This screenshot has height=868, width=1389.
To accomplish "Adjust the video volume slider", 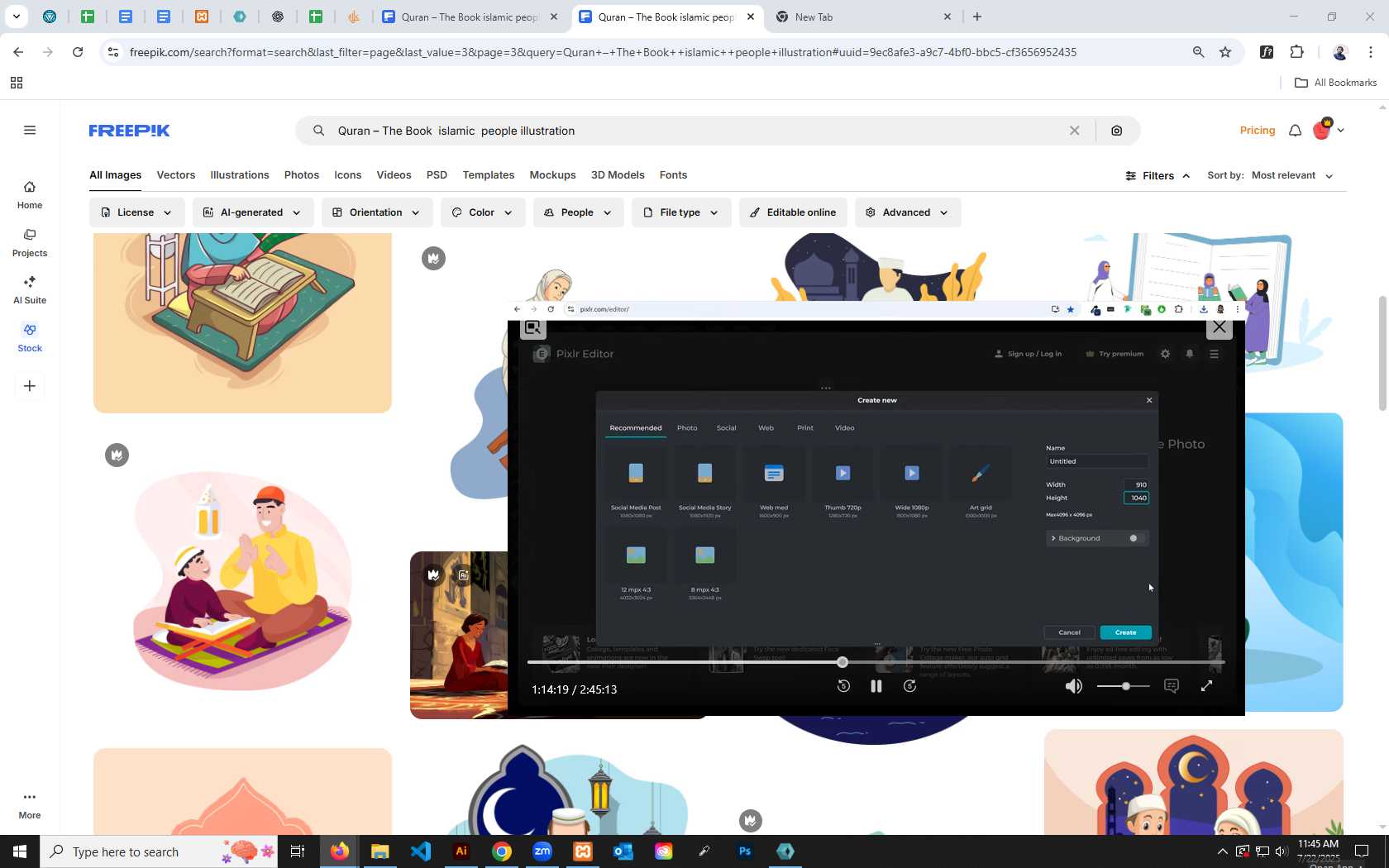I will [1124, 686].
